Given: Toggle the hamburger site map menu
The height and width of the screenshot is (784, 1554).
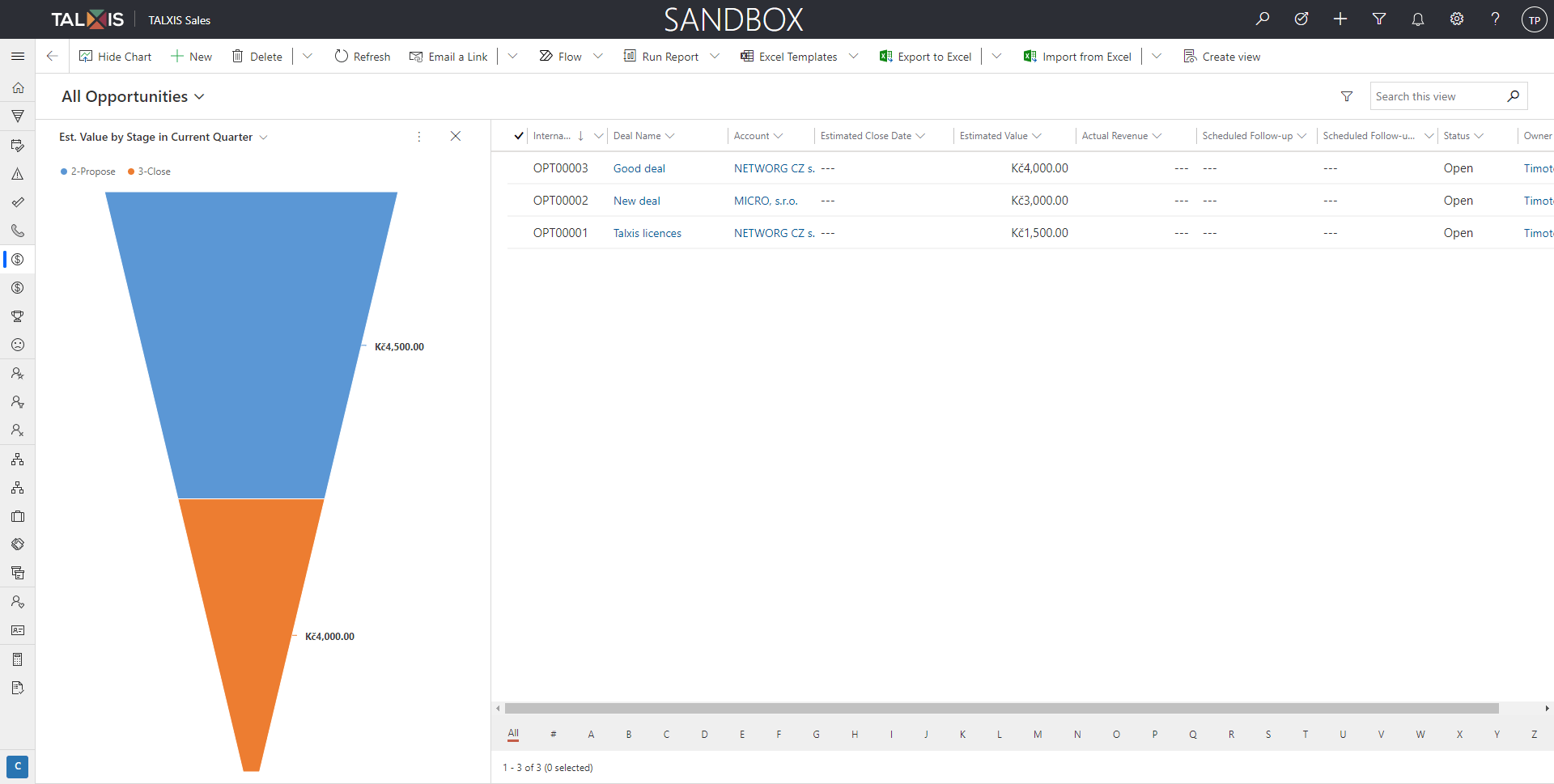Looking at the screenshot, I should click(18, 56).
